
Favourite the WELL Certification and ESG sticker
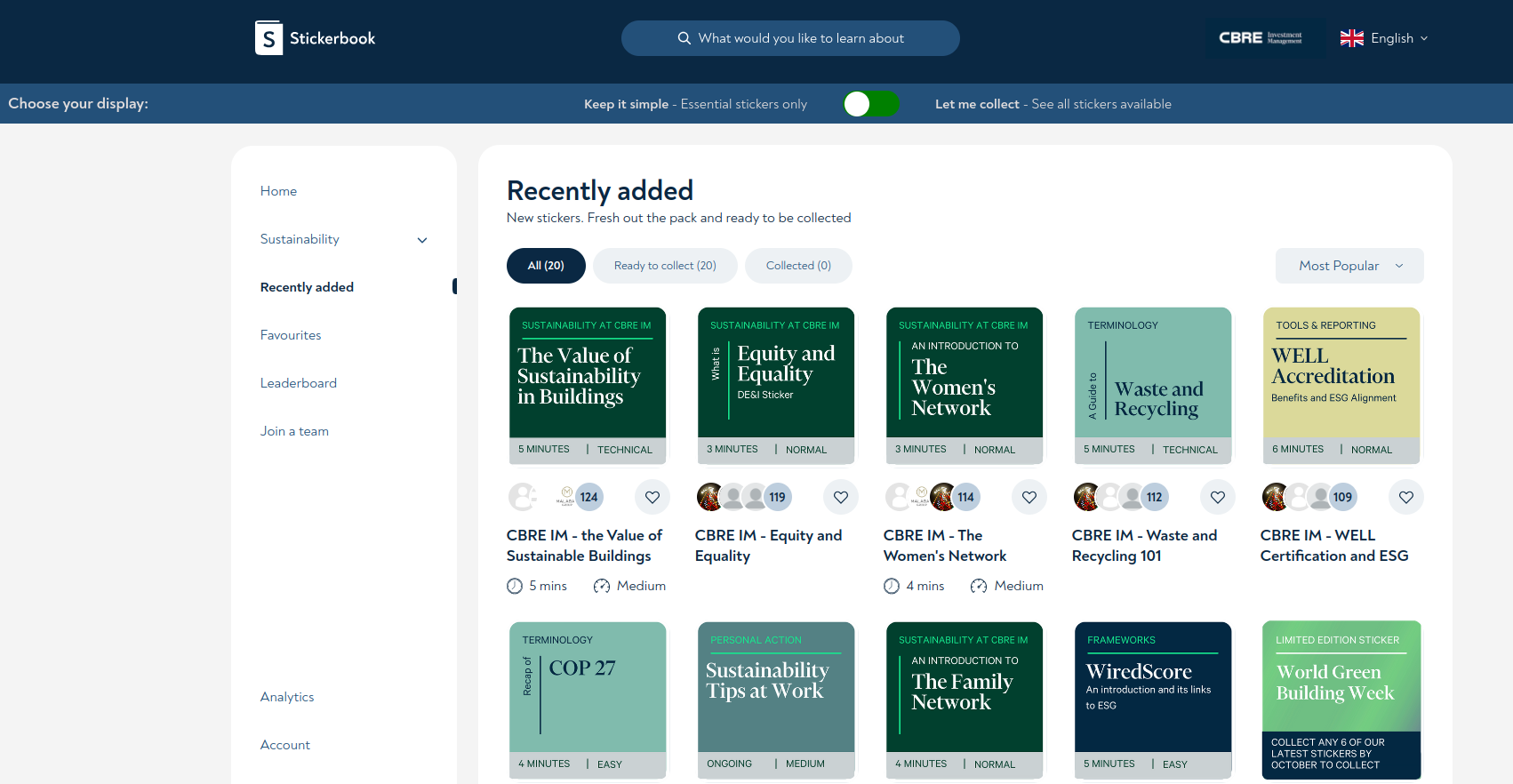(x=1406, y=497)
